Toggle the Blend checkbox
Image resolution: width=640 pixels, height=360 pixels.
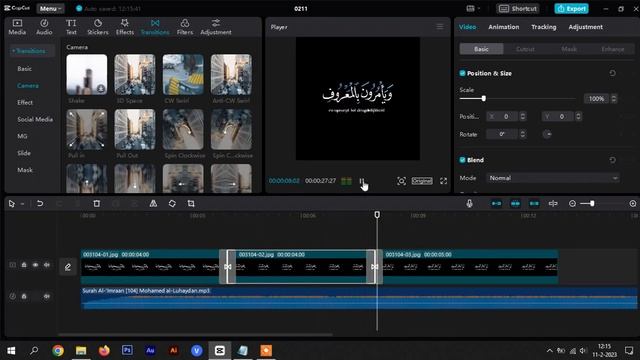pyautogui.click(x=462, y=160)
